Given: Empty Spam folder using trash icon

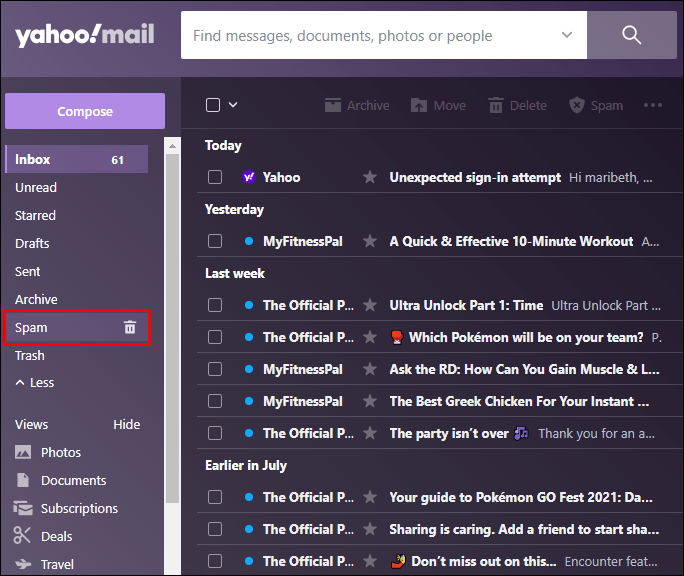Looking at the screenshot, I should (130, 327).
